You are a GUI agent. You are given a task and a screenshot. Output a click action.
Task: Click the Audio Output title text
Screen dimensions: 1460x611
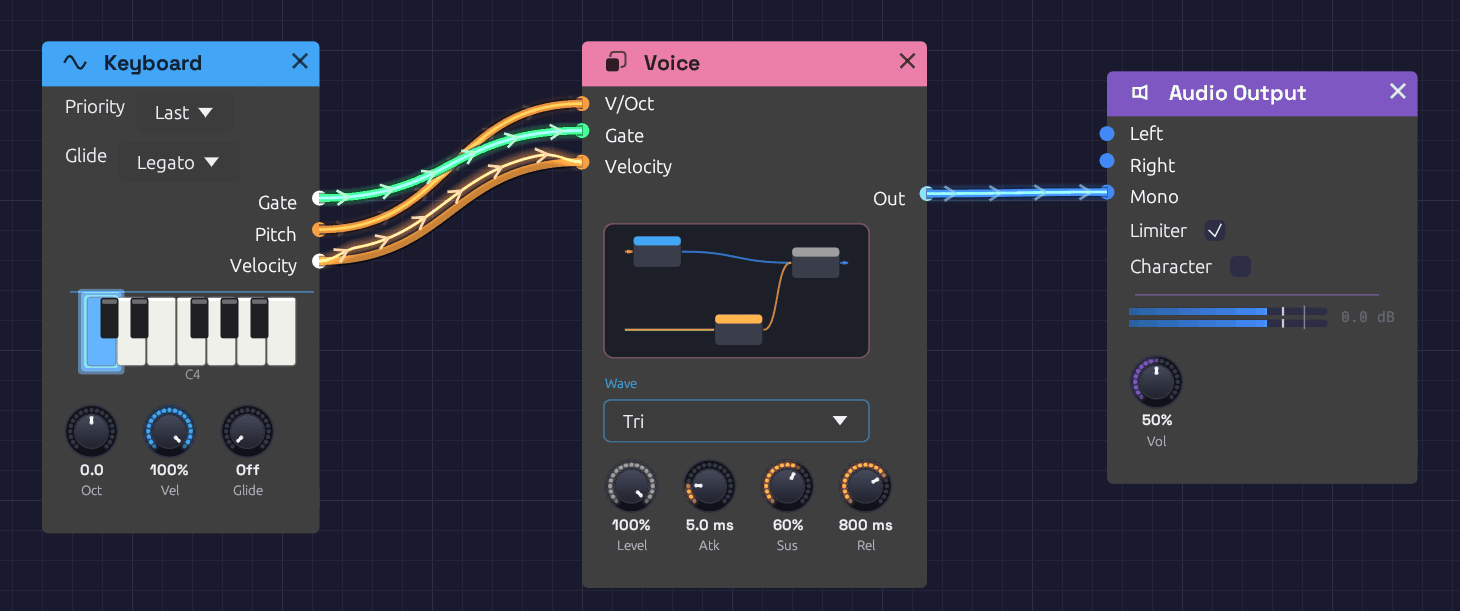1238,93
